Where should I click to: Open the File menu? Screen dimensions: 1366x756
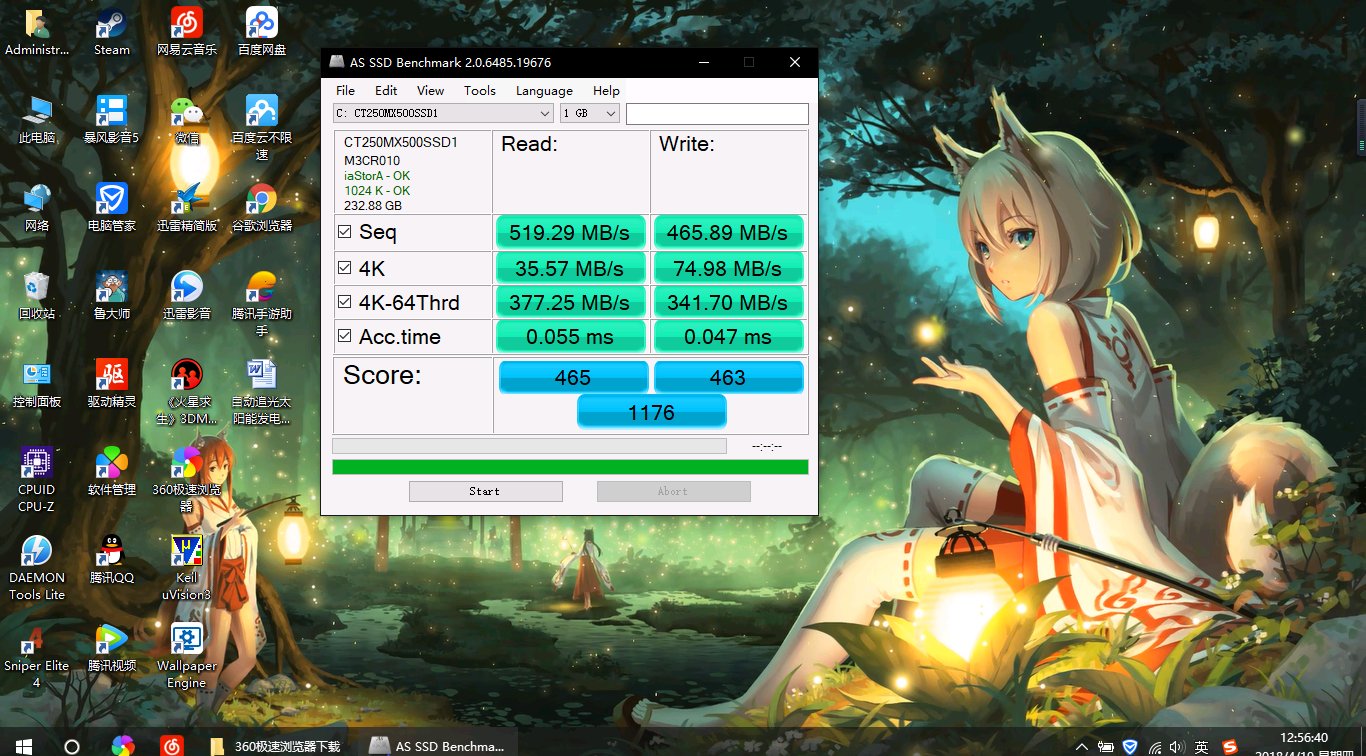coord(345,90)
